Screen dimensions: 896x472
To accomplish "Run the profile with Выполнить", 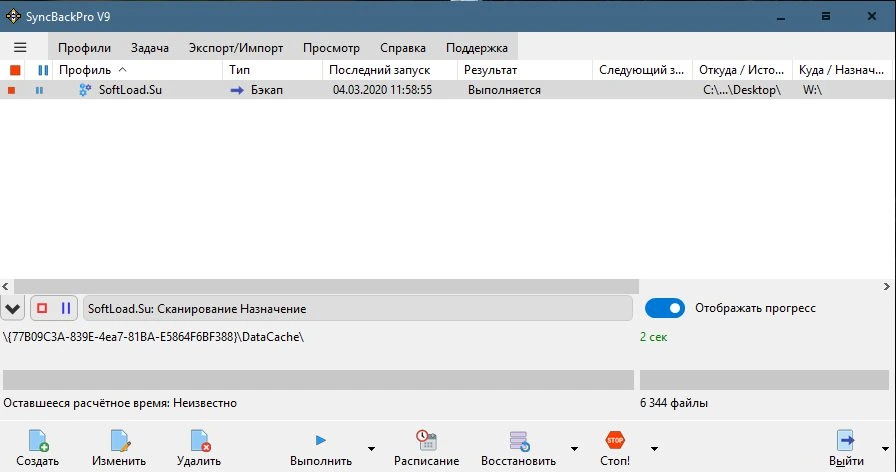I will pyautogui.click(x=321, y=449).
